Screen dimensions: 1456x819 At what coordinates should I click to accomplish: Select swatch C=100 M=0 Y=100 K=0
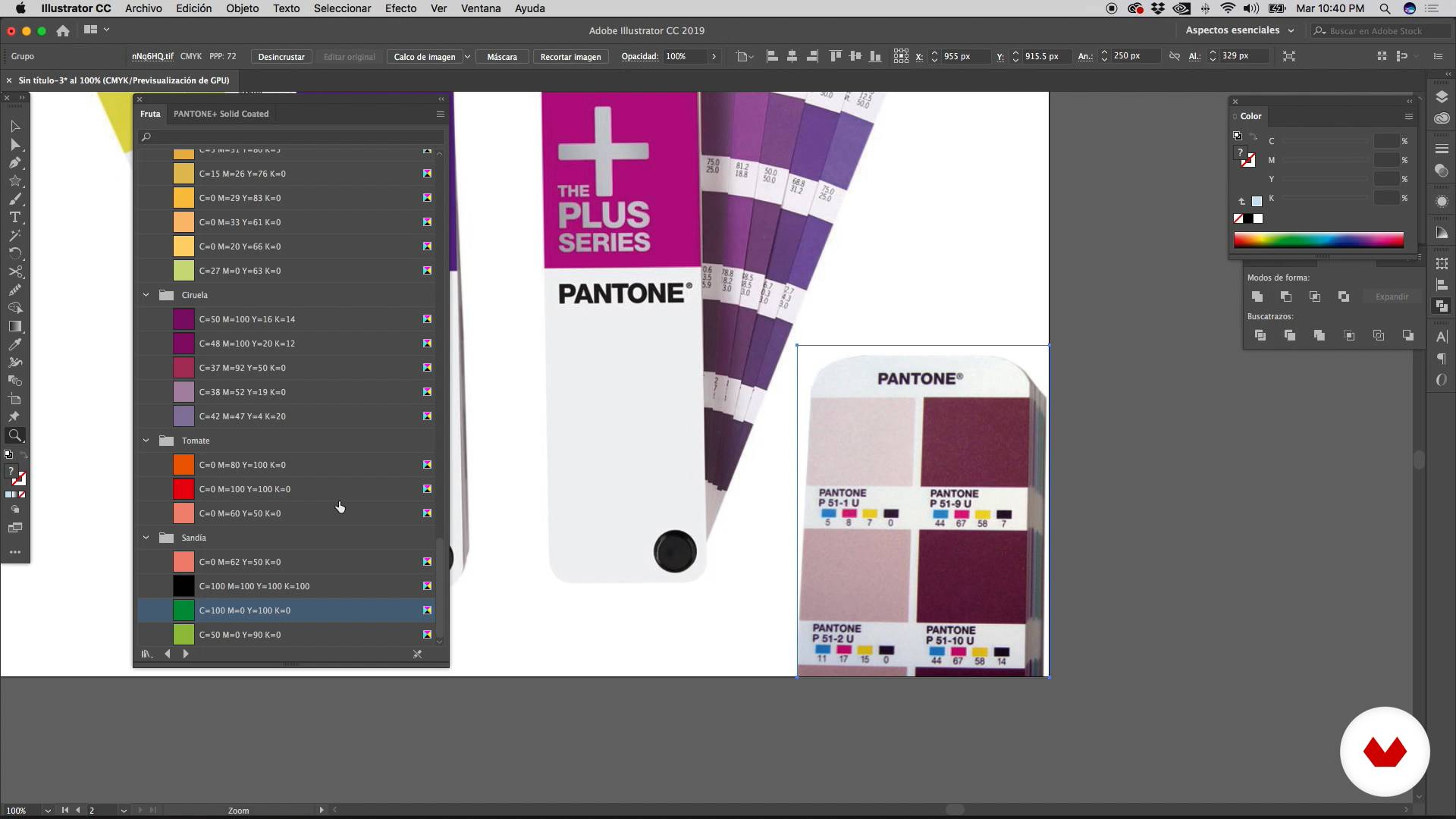[x=287, y=610]
